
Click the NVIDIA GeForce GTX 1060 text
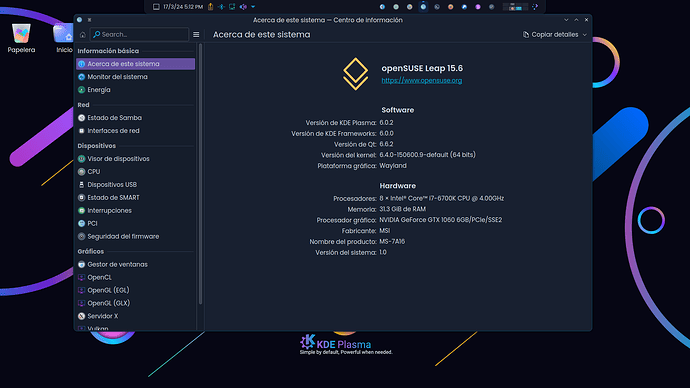pyautogui.click(x=440, y=220)
